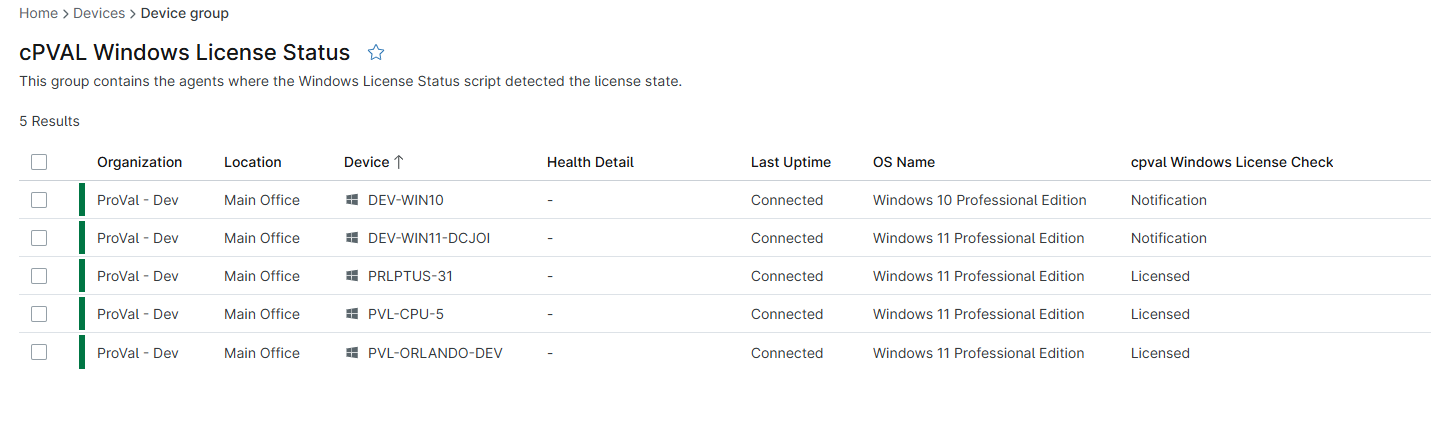Sort by cpval Windows License Check column

pos(1232,162)
